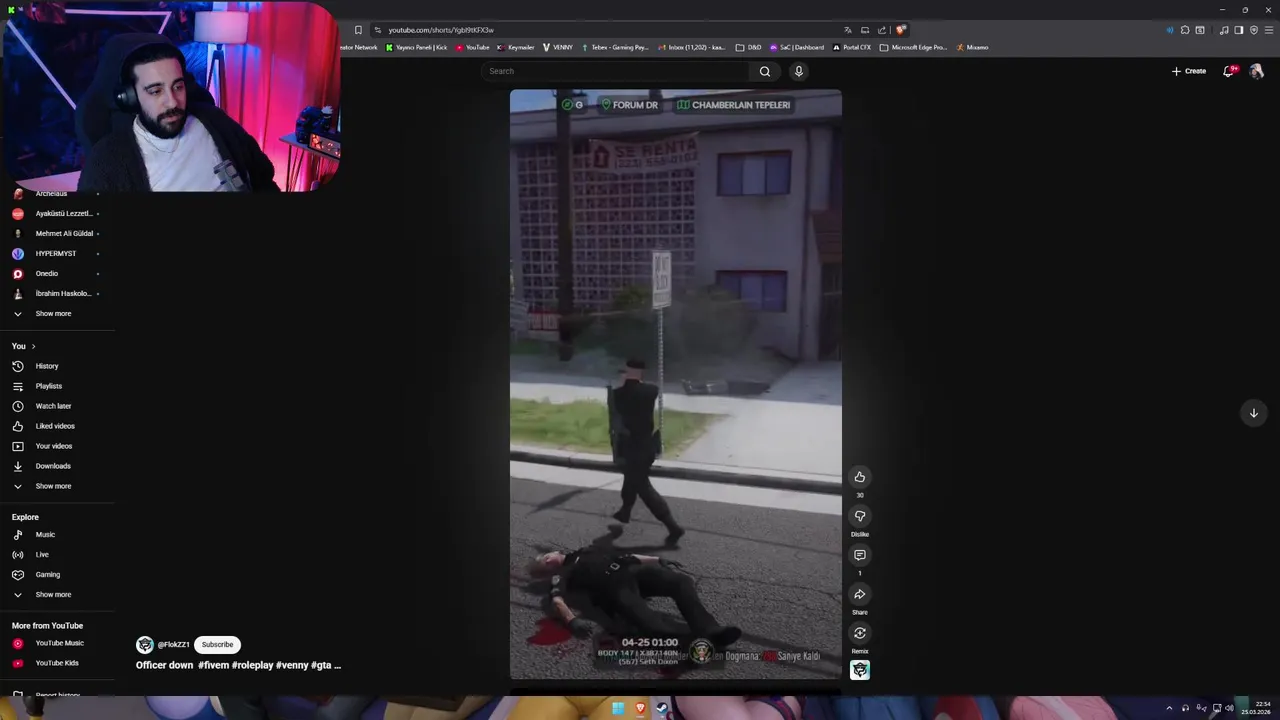Click the Officer down short title
1280x720 pixels.
click(x=238, y=665)
